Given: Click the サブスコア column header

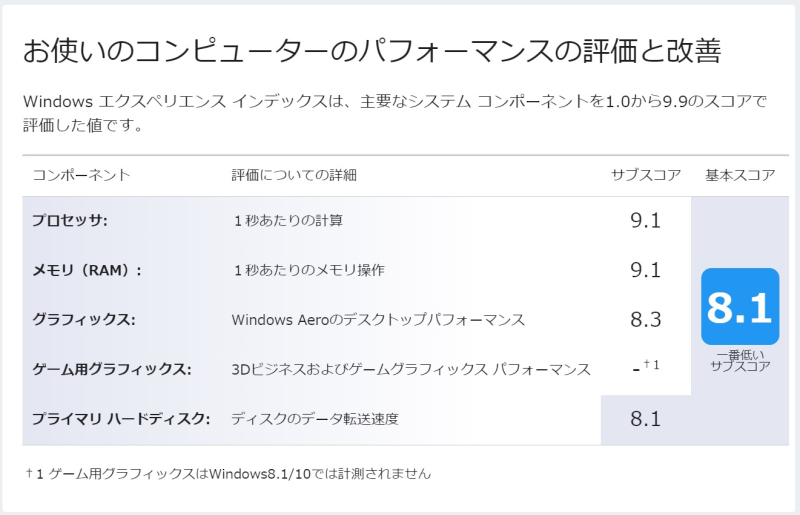Looking at the screenshot, I should [646, 175].
